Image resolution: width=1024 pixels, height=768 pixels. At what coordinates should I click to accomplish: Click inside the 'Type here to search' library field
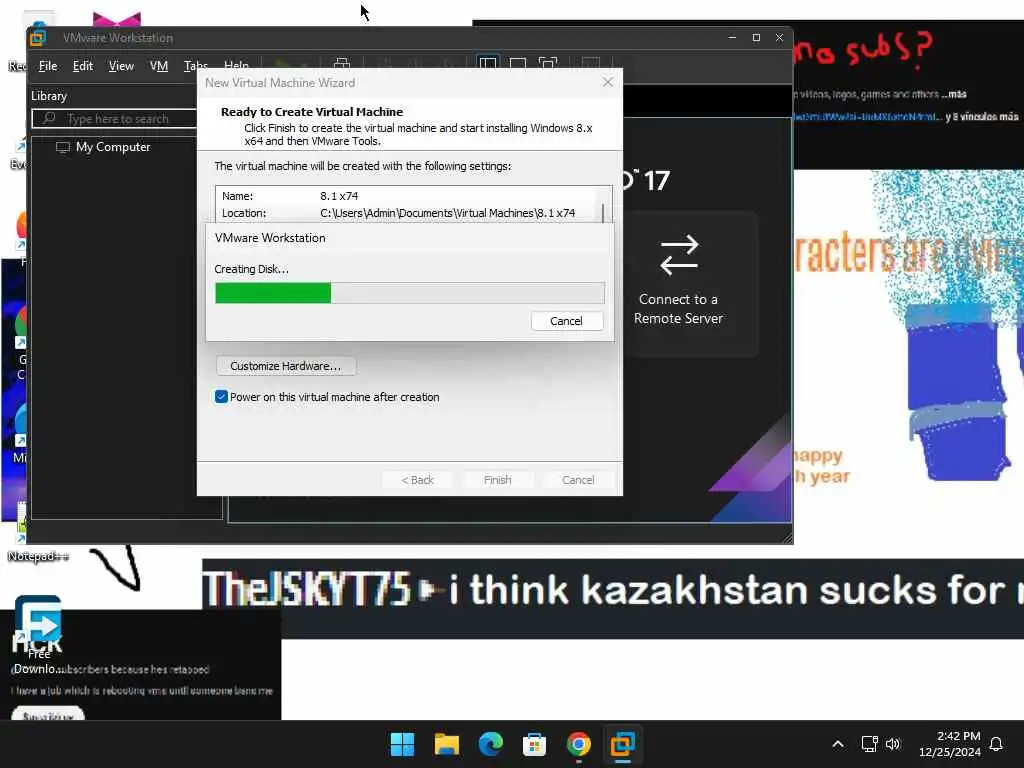coord(115,118)
